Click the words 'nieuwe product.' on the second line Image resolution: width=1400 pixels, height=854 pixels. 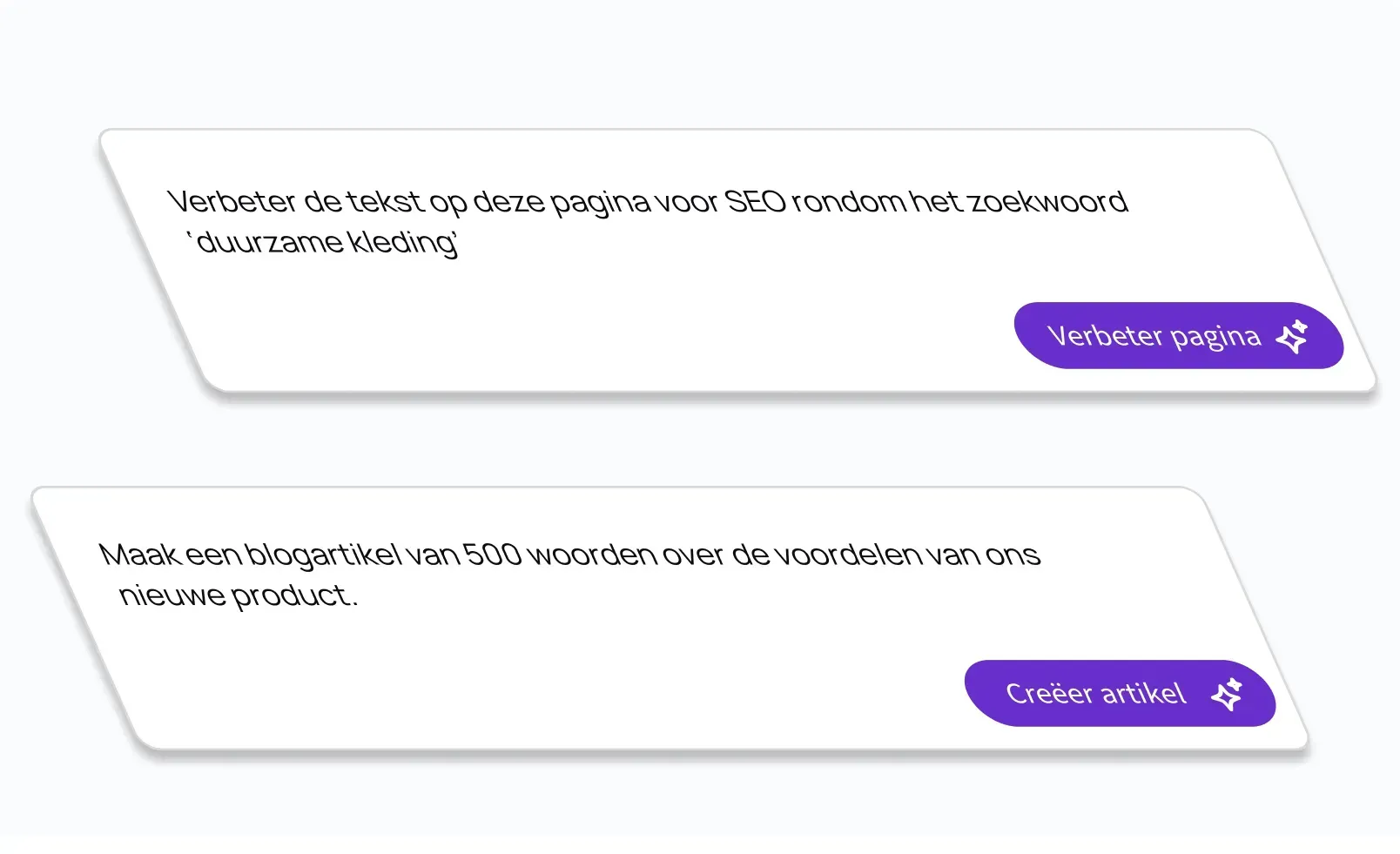(x=238, y=595)
